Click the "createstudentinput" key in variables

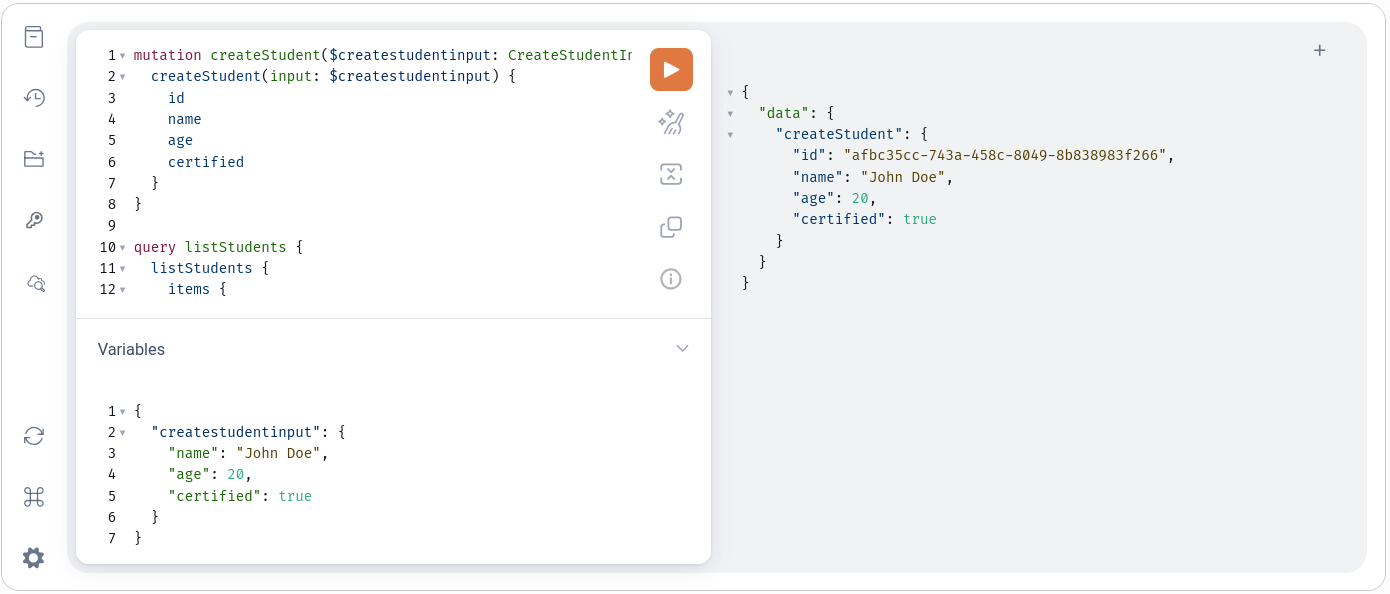235,432
